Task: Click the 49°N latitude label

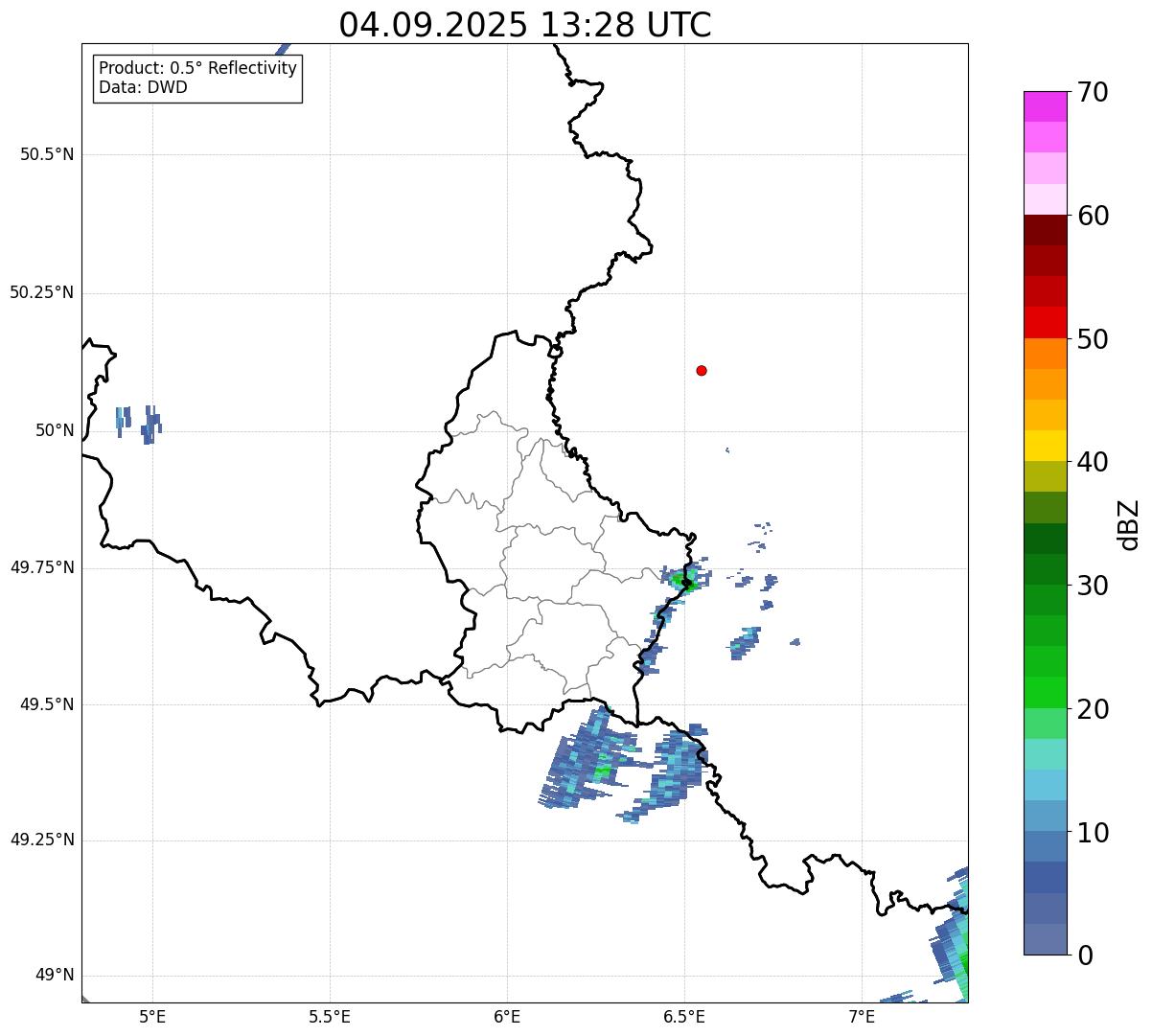Action: tap(55, 976)
